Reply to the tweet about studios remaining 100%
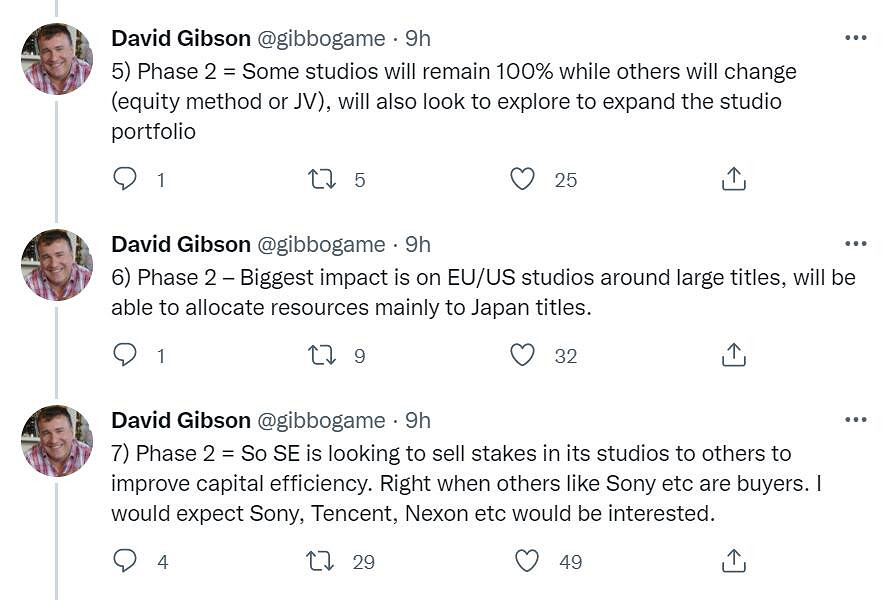892x600 pixels. 125,179
